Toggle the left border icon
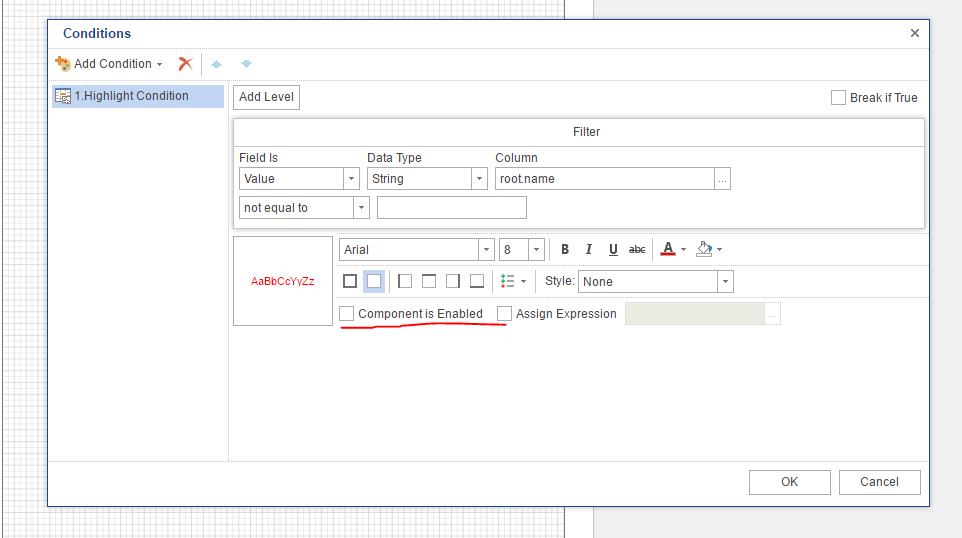962x538 pixels. coord(405,282)
